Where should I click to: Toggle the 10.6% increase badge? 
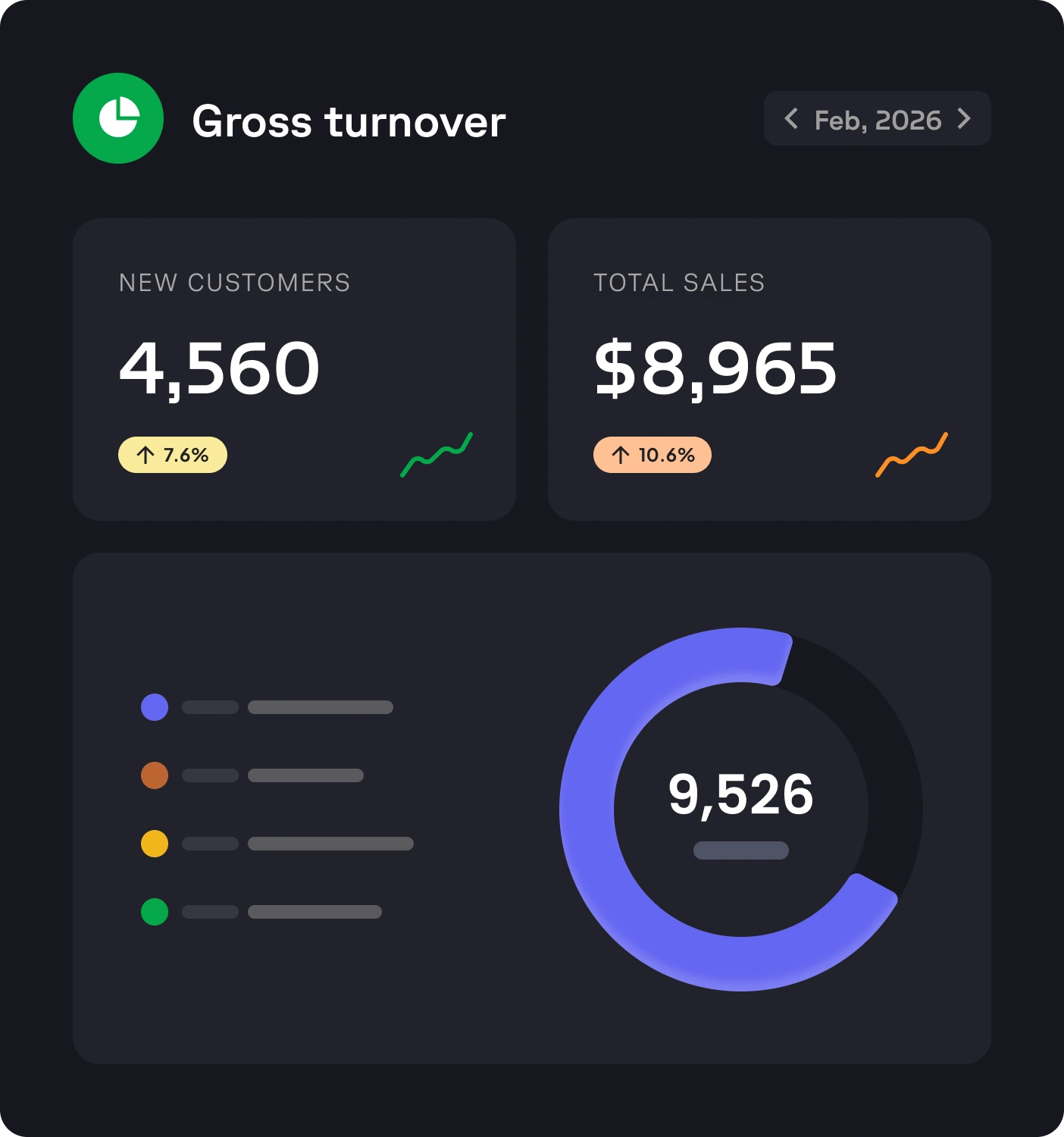[x=652, y=455]
